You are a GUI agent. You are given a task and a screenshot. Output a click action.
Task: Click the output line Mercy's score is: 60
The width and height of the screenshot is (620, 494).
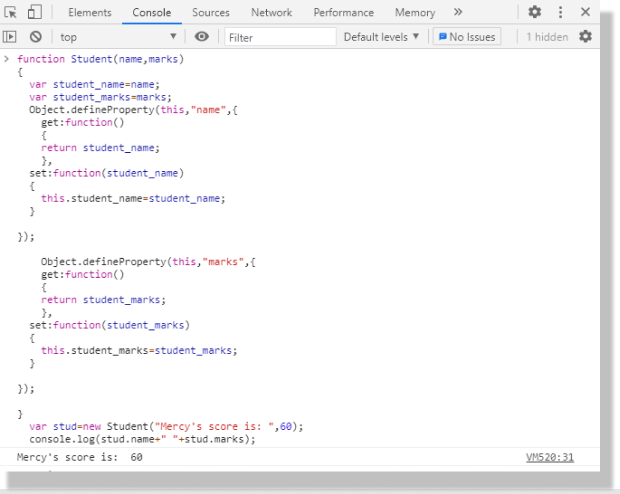(x=79, y=458)
